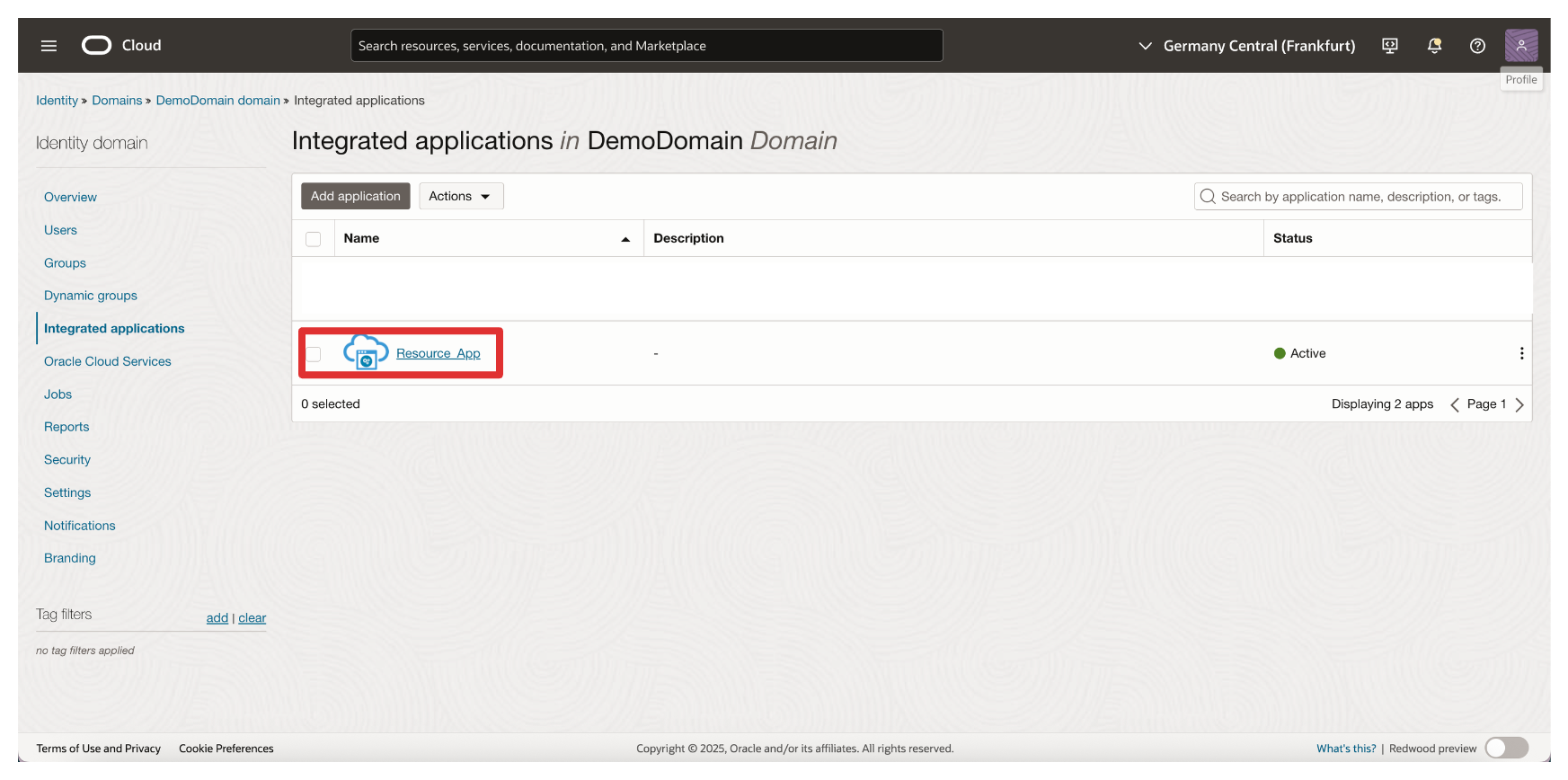Open the three-dot actions menu for Resource_App
The width and height of the screenshot is (1568, 780).
click(1521, 353)
